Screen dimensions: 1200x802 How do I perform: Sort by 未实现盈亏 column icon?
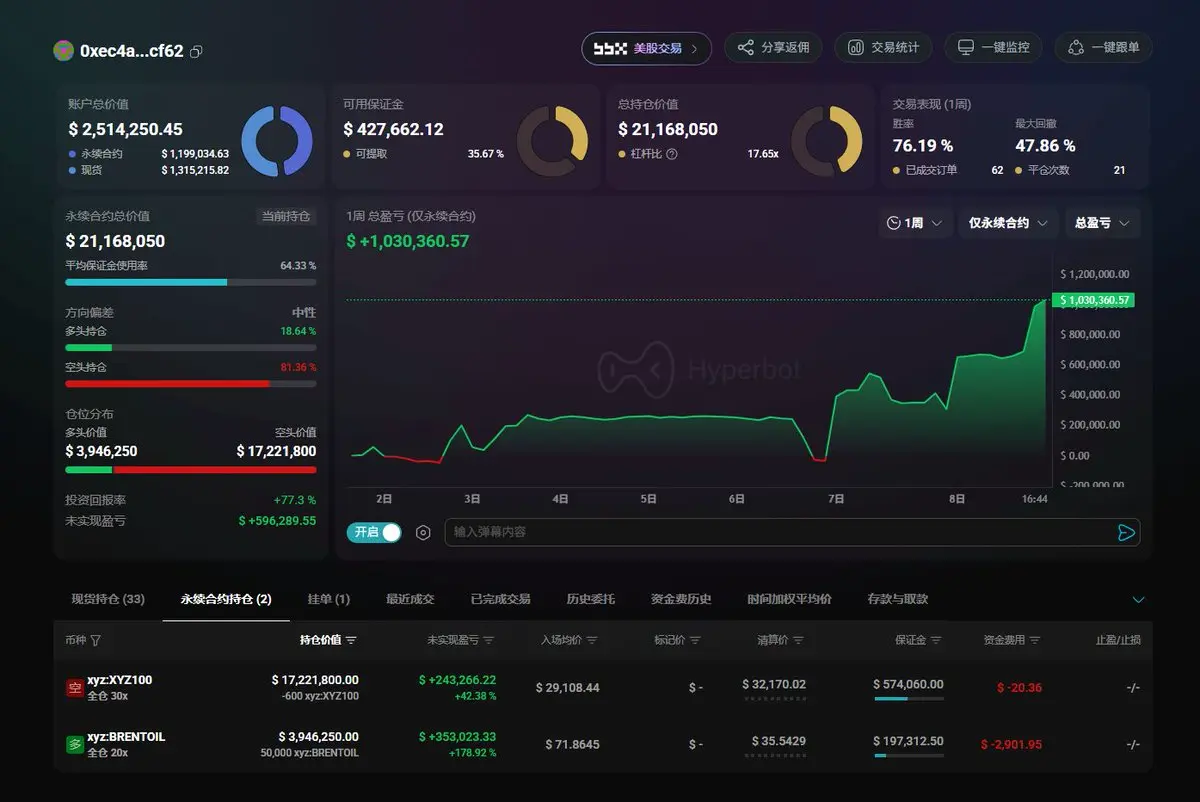click(x=488, y=640)
